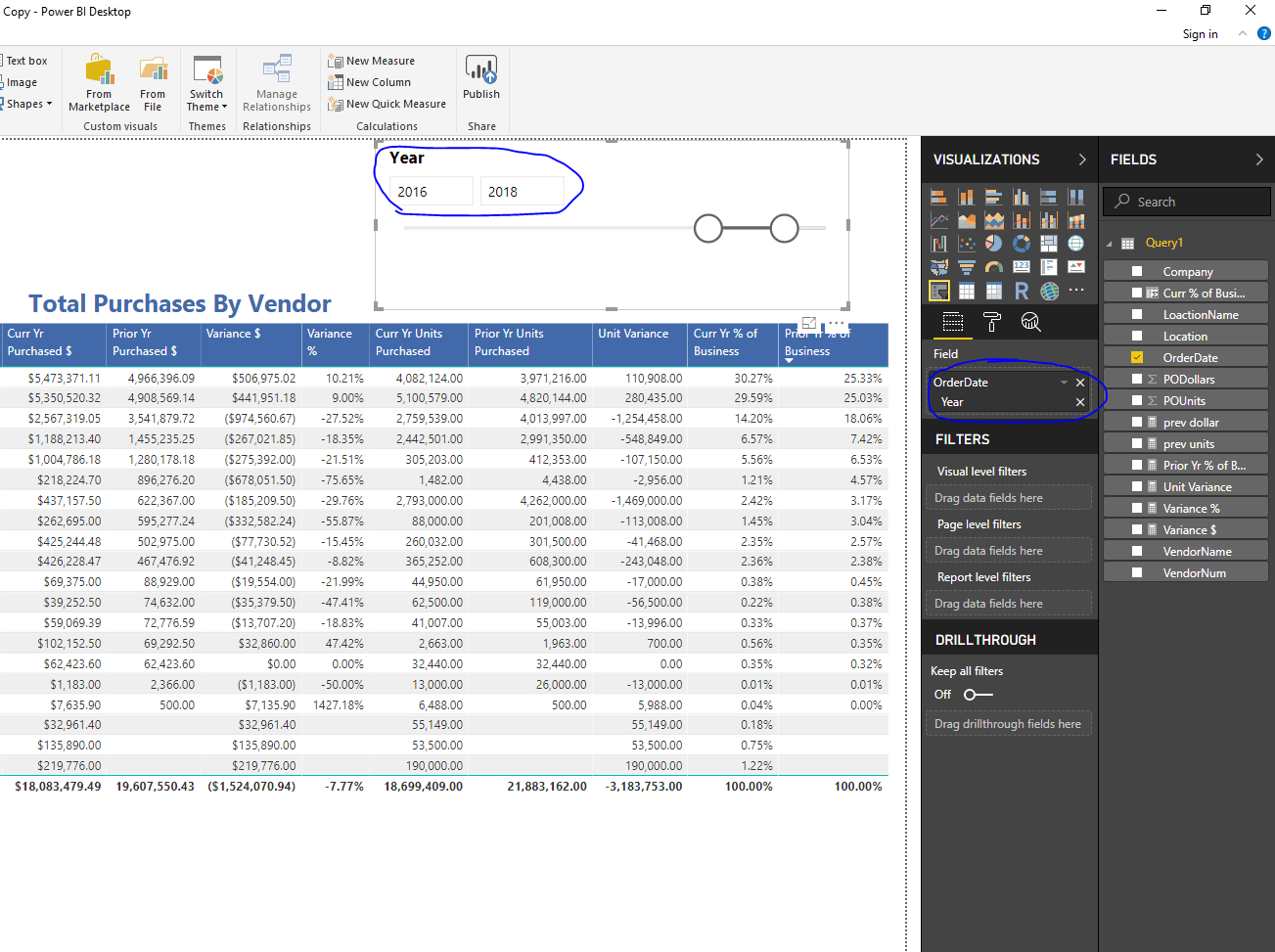The width and height of the screenshot is (1275, 952).
Task: Click Sign in
Action: coord(1200,34)
